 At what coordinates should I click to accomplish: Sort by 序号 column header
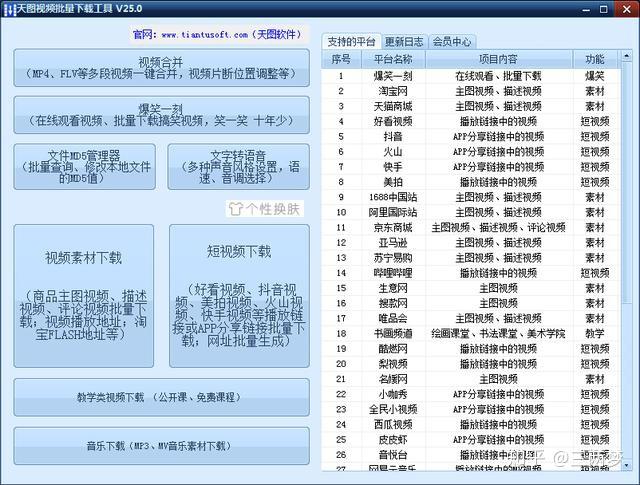pyautogui.click(x=341, y=59)
